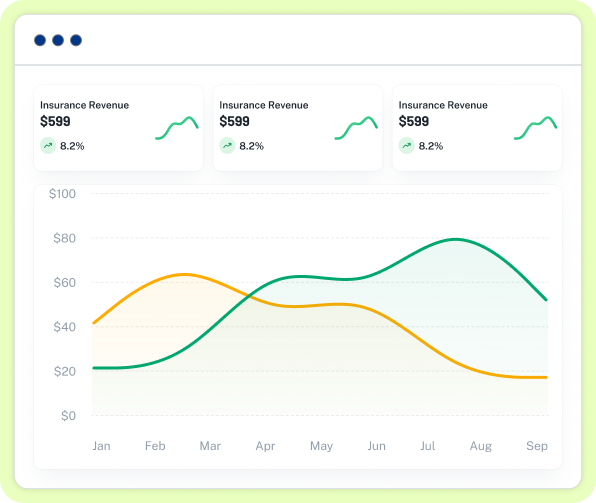Select the Jun month label

tap(376, 446)
